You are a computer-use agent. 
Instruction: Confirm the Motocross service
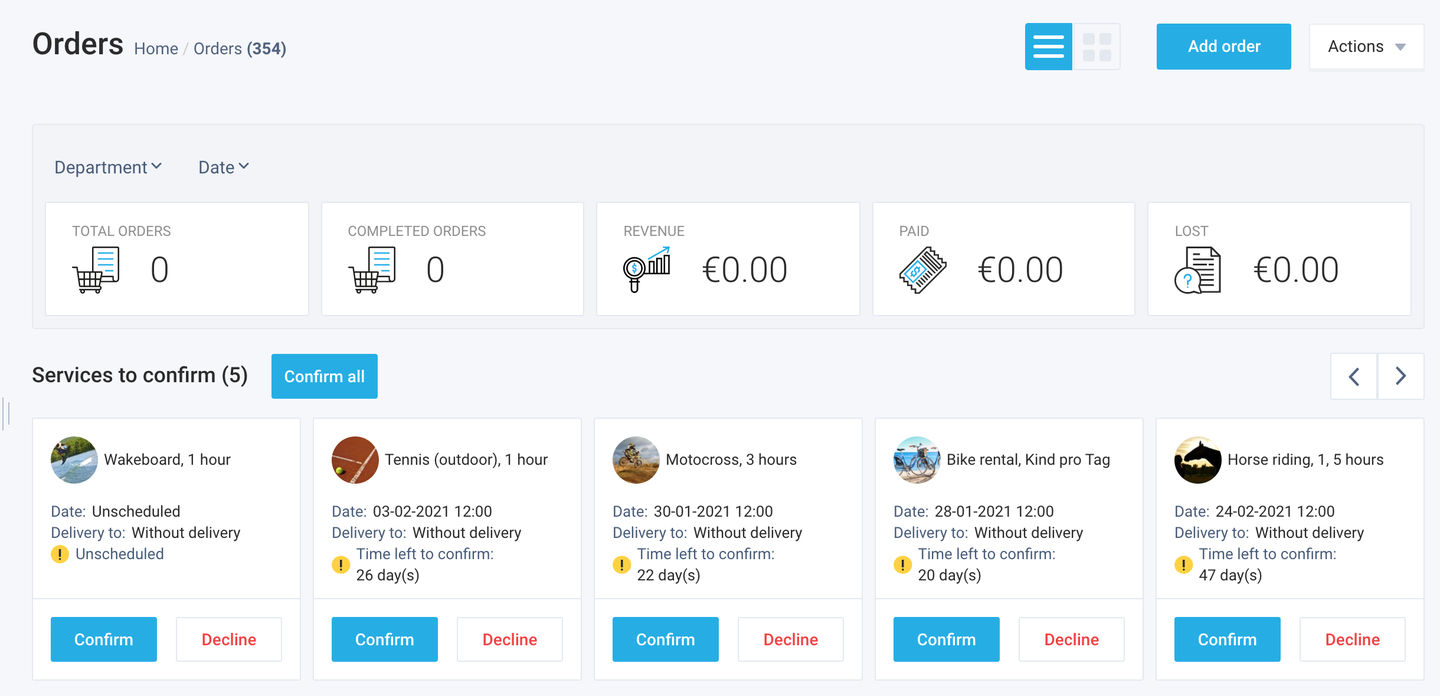[x=666, y=639]
